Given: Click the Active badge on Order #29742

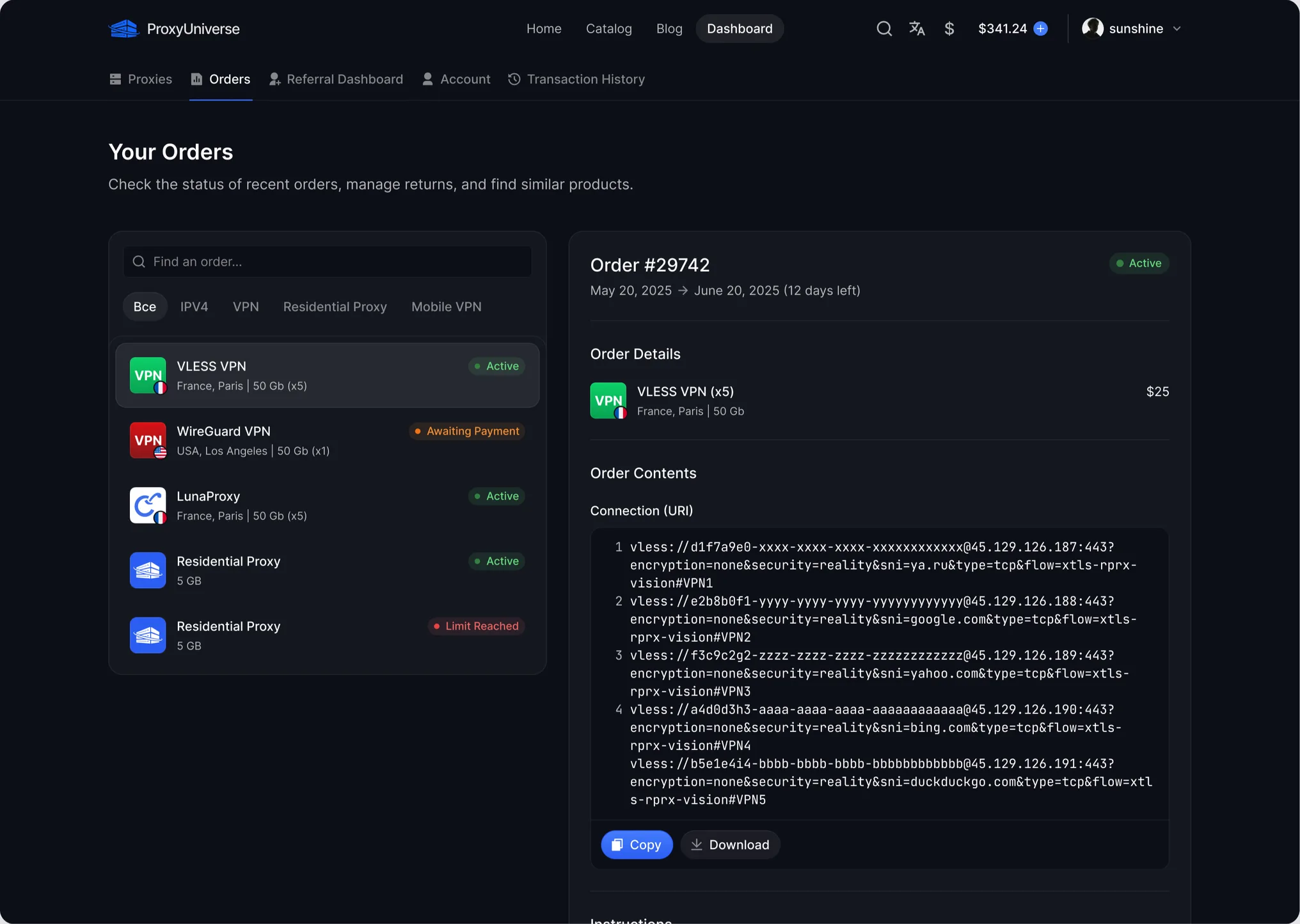Looking at the screenshot, I should 1139,264.
